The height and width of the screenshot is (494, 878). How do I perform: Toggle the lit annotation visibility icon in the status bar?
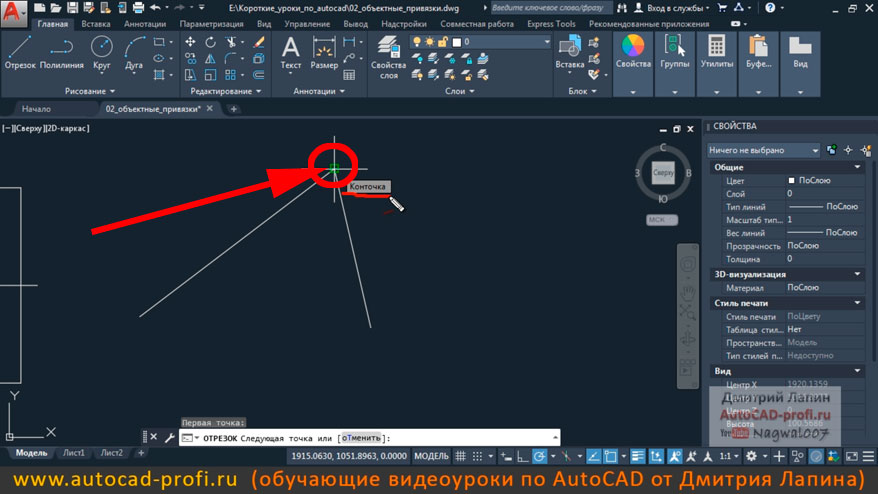[675, 456]
